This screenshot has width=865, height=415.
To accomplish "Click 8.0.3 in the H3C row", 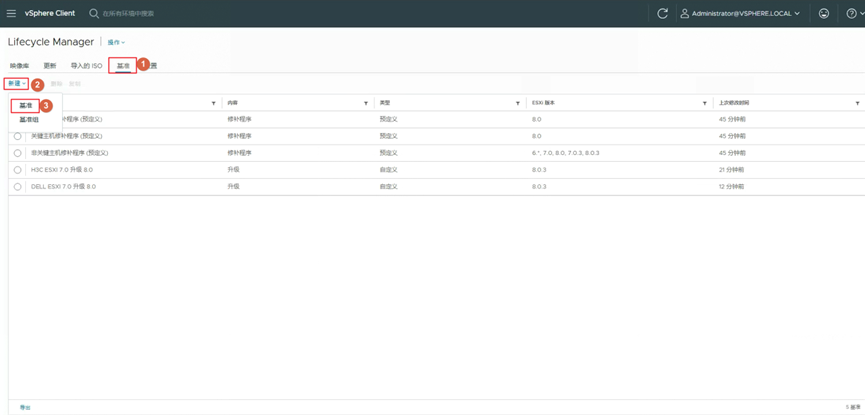I will [x=539, y=169].
